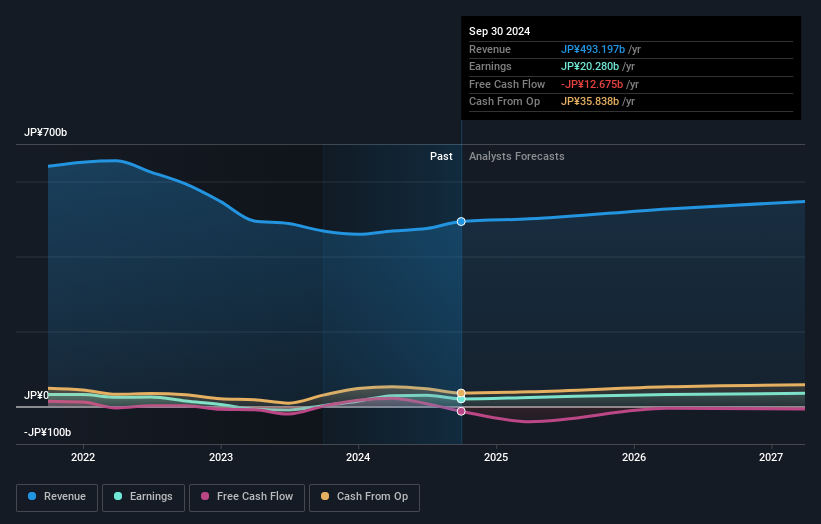The height and width of the screenshot is (524, 821).
Task: Click the Sep 30 2024 tooltip date
Action: pos(500,31)
